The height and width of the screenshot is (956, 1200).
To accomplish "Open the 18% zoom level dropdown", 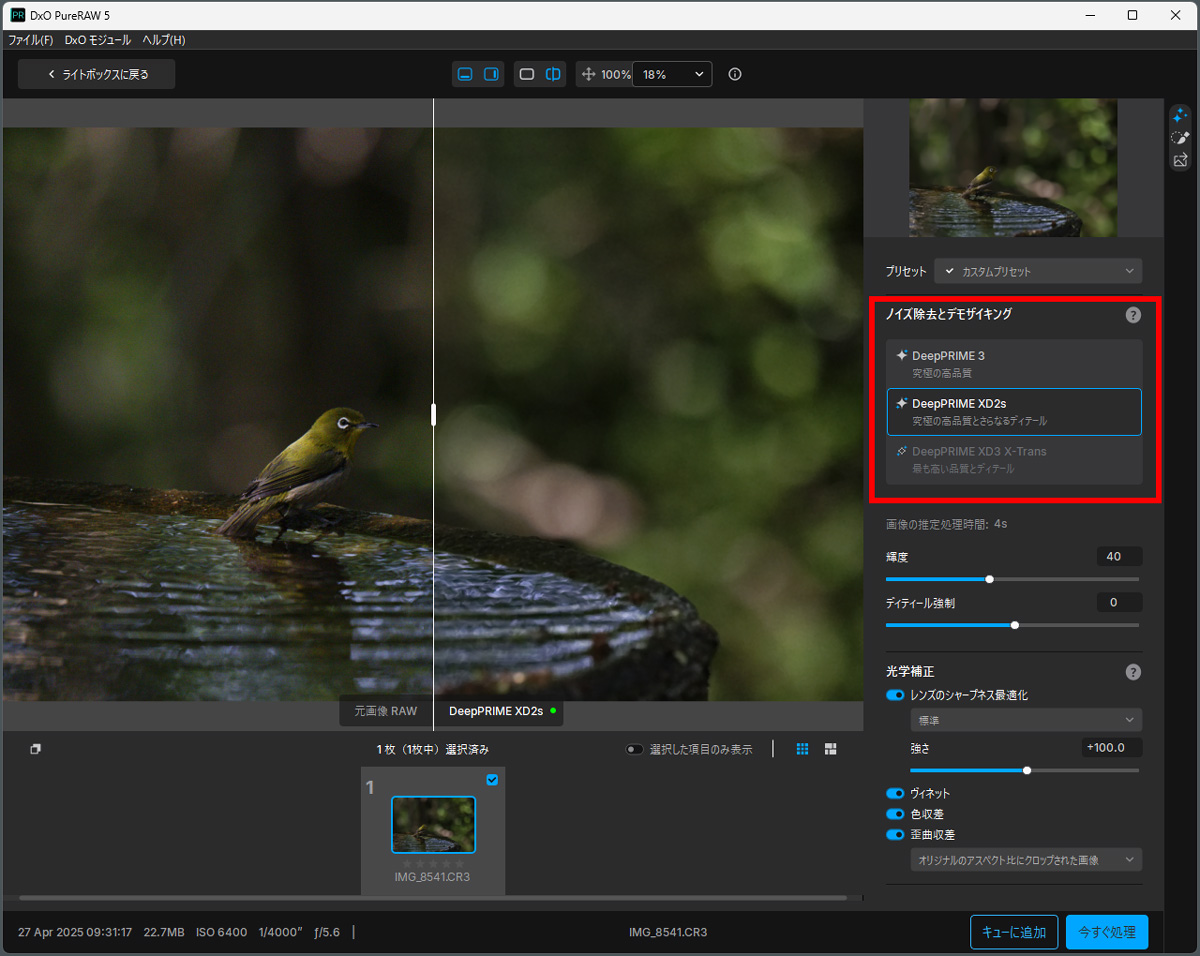I will point(672,74).
